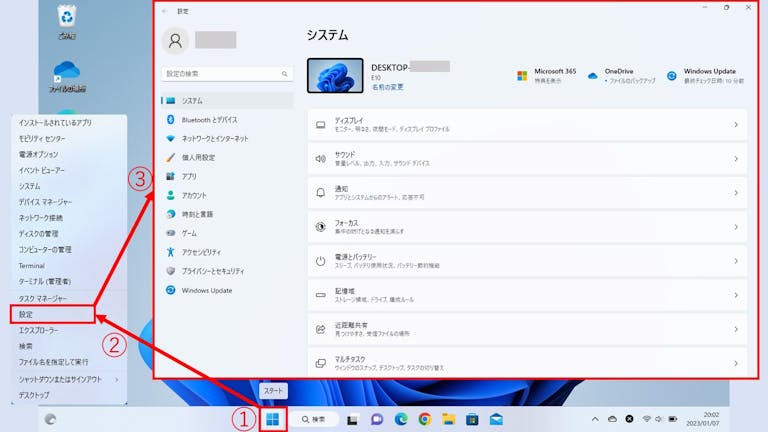The height and width of the screenshot is (432, 768).
Task: Open Task View icon on taskbar
Action: (x=352, y=420)
